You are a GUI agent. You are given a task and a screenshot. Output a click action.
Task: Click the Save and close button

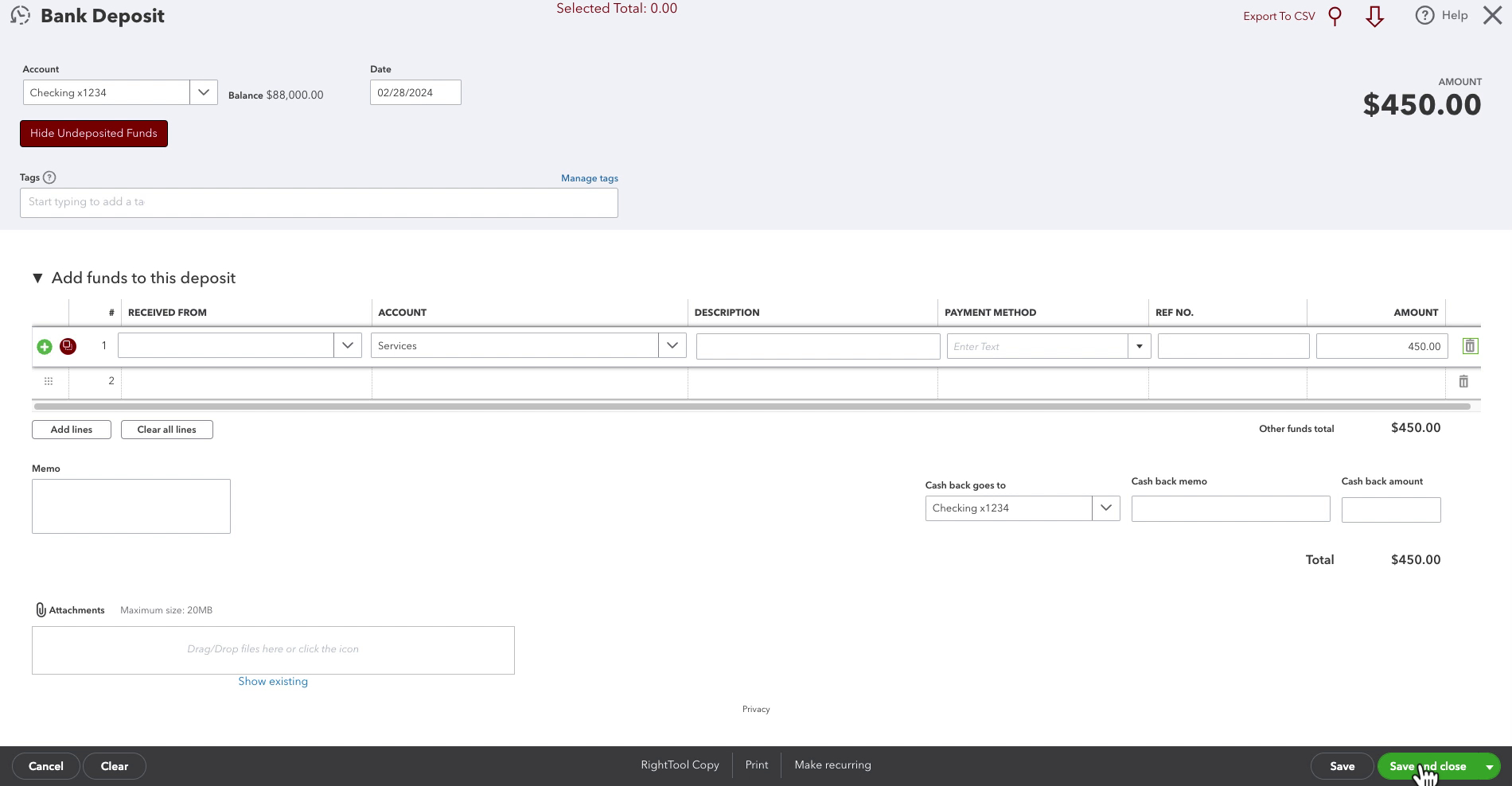click(x=1428, y=766)
